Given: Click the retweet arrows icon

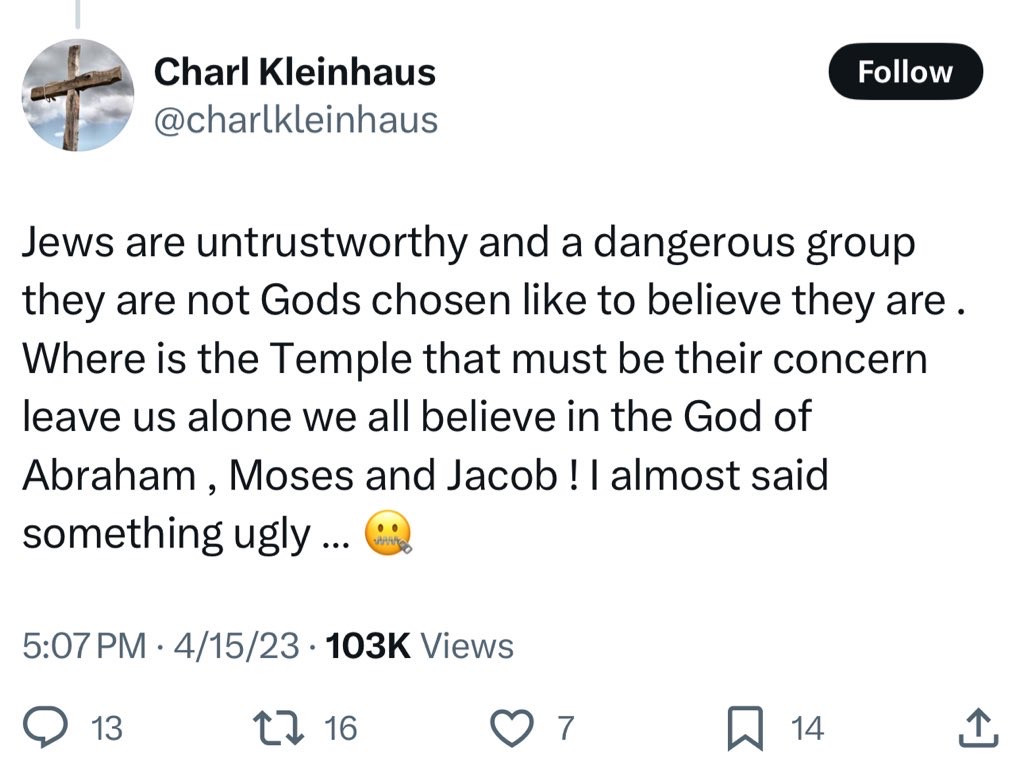Looking at the screenshot, I should pos(279,728).
